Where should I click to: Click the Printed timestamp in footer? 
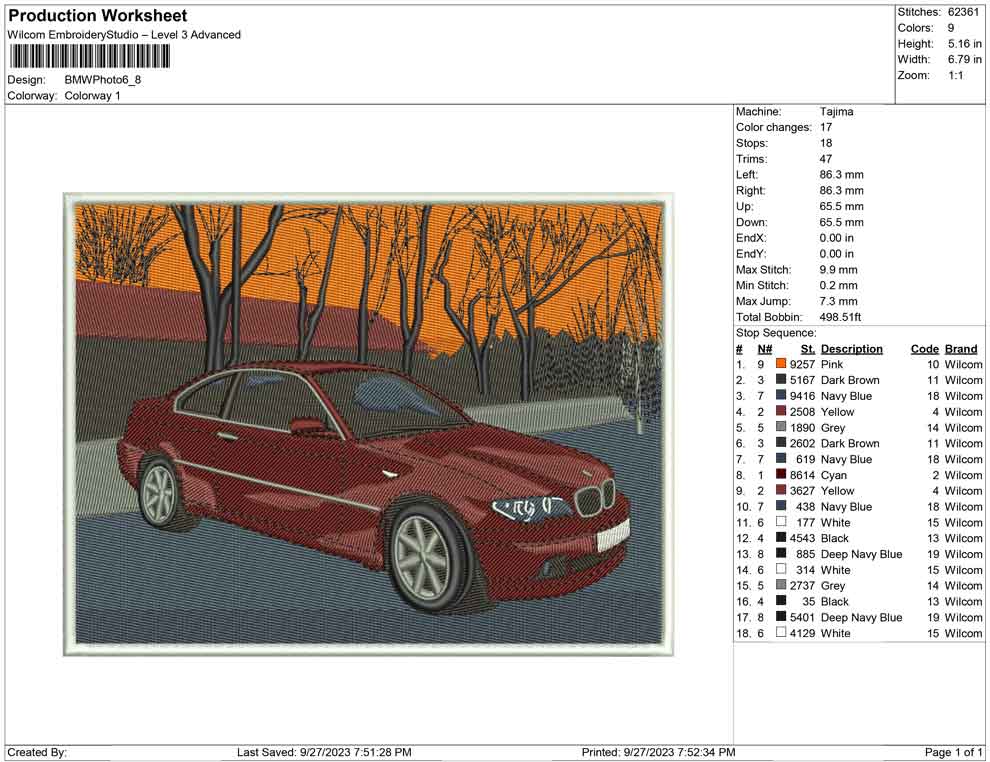659,752
